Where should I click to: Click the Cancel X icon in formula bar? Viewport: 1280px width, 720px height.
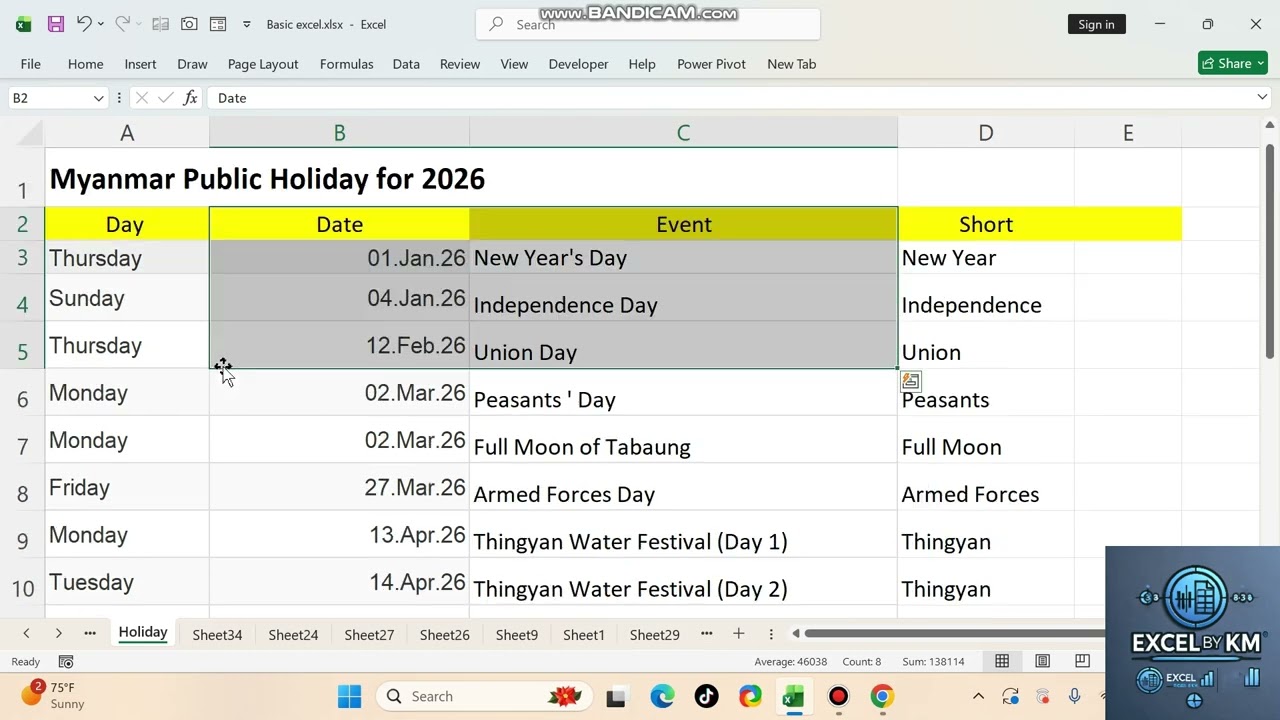[x=141, y=98]
